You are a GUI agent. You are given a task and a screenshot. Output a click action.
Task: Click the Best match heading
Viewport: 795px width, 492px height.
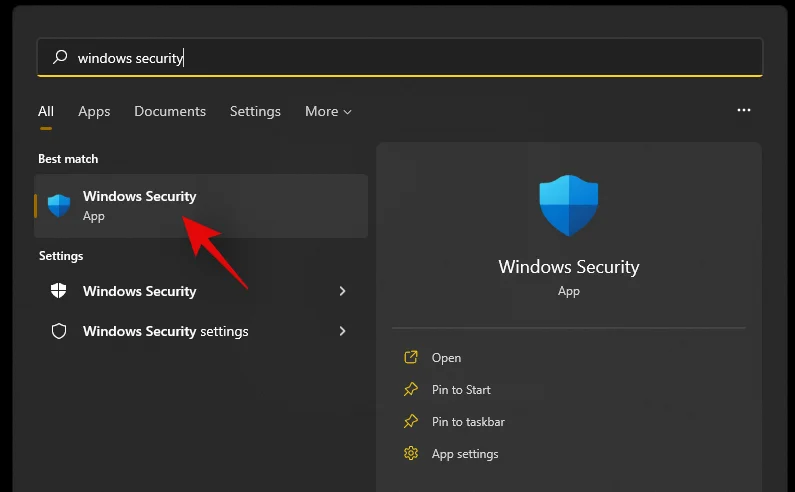click(68, 159)
